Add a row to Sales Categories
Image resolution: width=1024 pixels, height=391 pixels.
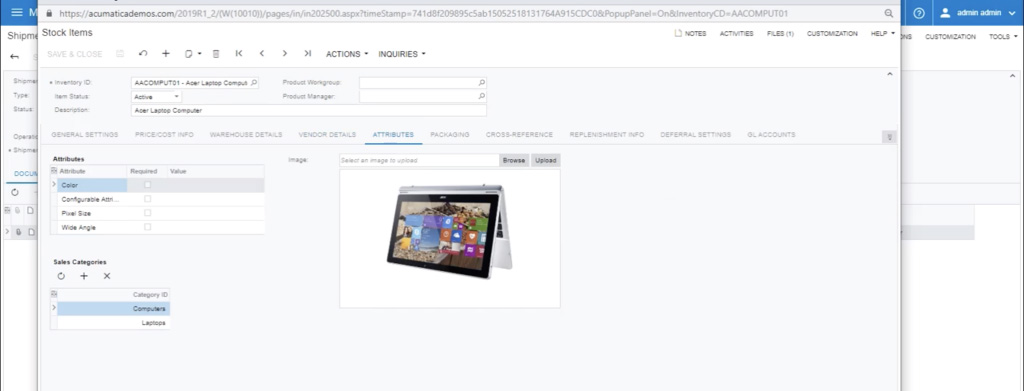pyautogui.click(x=84, y=276)
